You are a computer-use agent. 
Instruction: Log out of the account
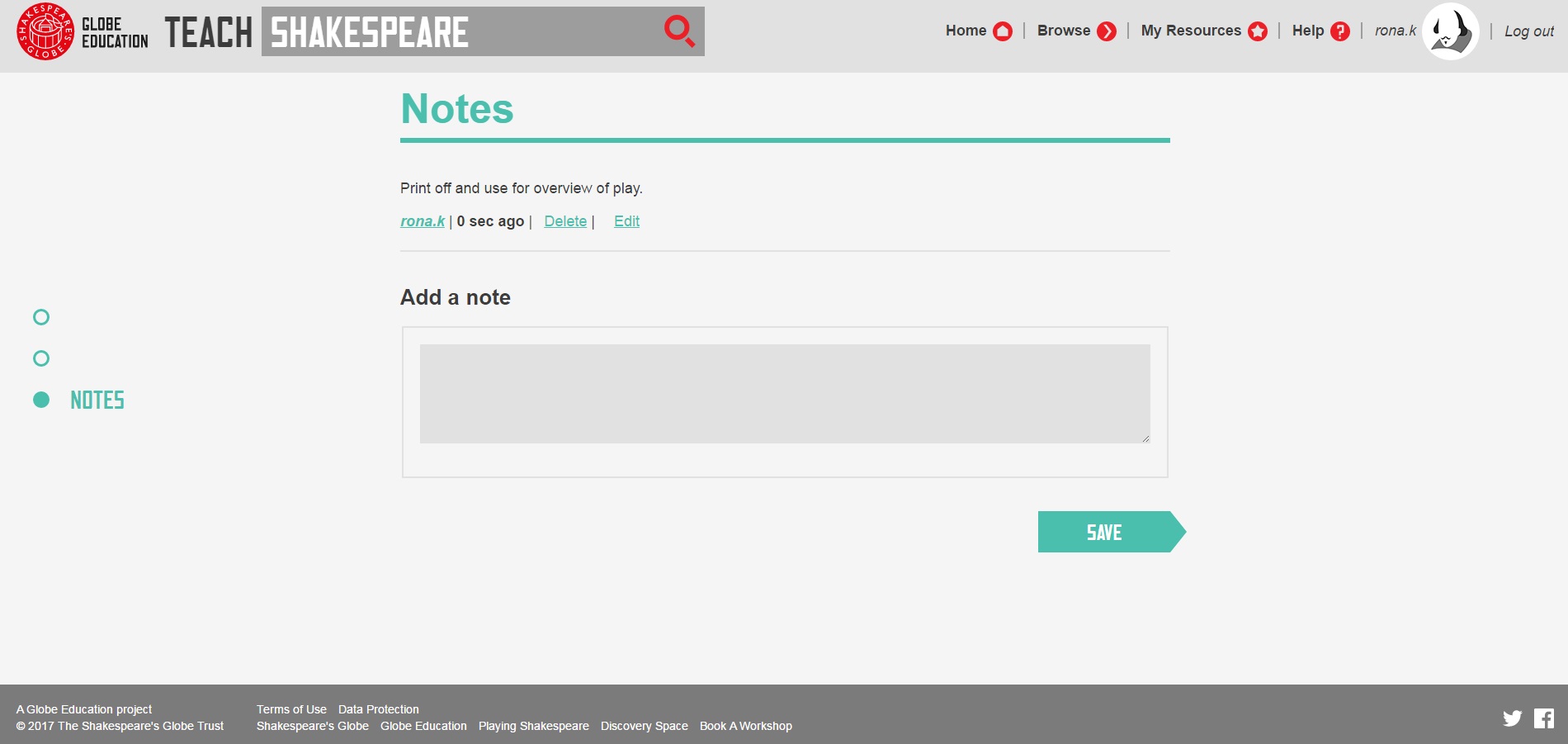coord(1528,31)
